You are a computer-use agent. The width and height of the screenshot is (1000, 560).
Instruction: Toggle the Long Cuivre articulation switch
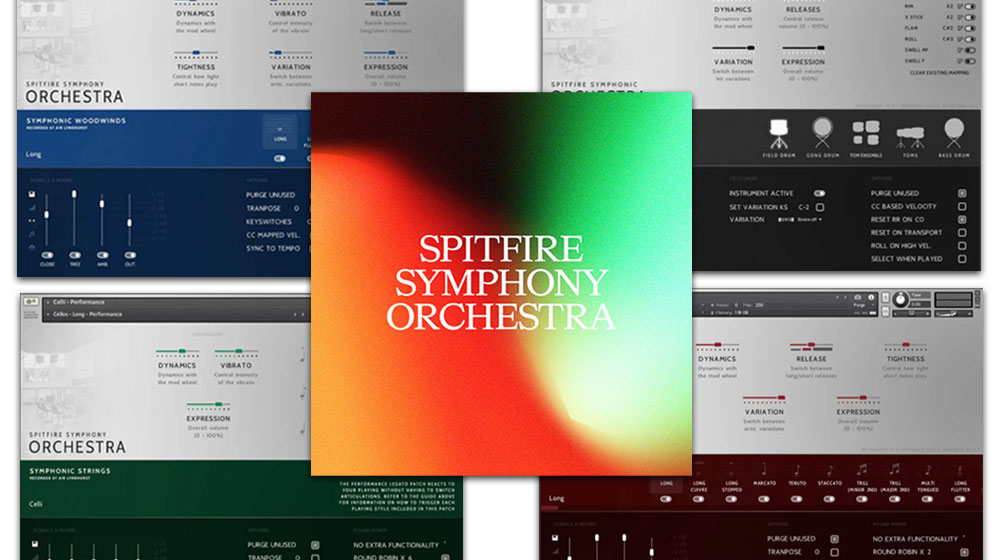pos(699,499)
